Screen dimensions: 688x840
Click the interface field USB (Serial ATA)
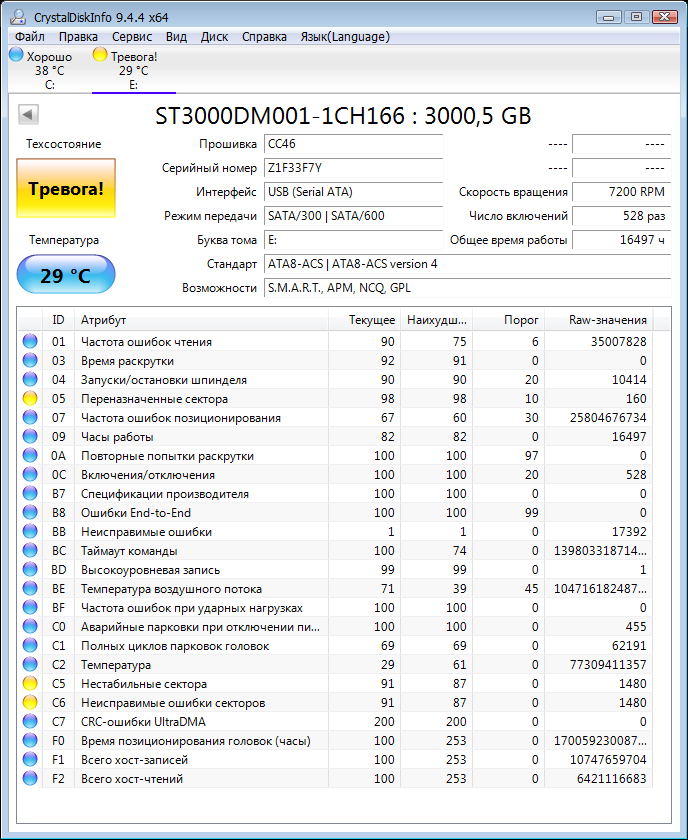pos(354,192)
